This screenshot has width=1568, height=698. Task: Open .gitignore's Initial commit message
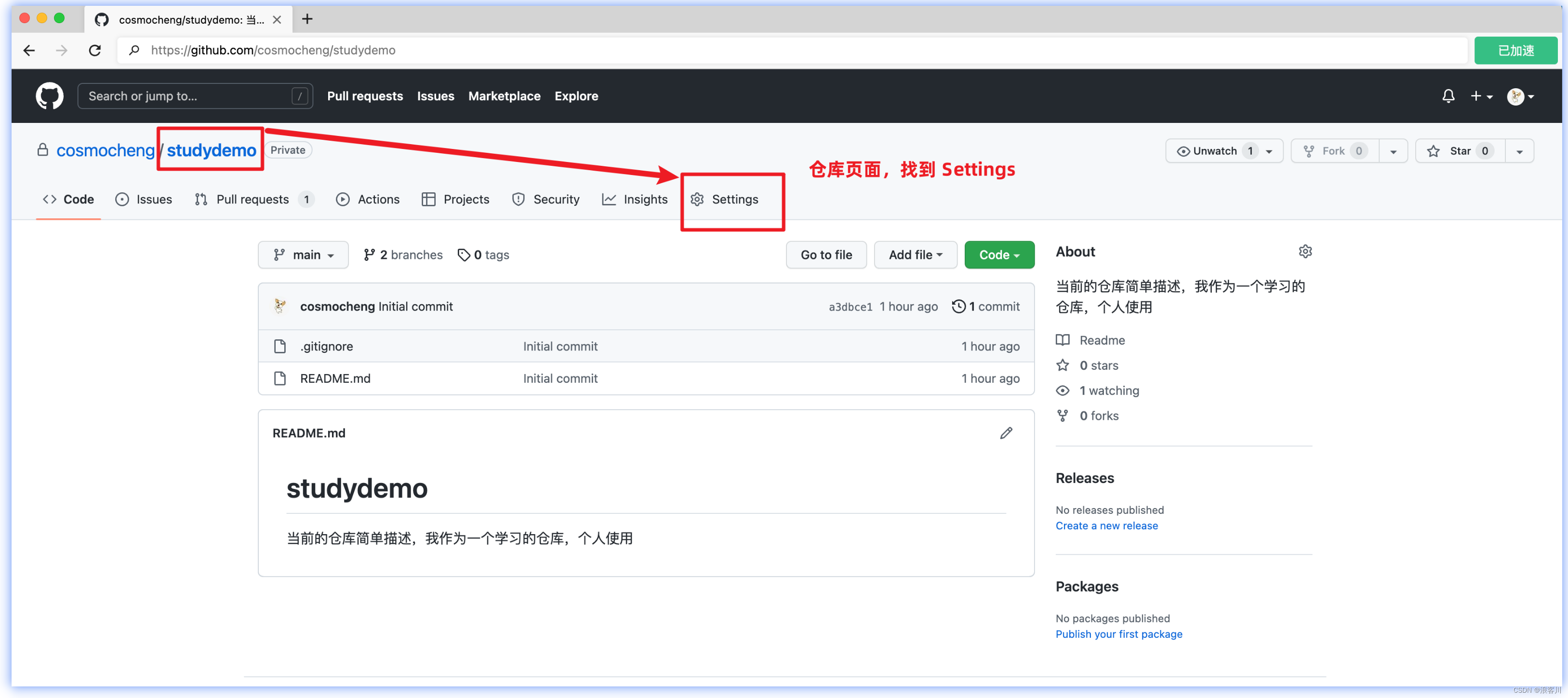pyautogui.click(x=560, y=346)
